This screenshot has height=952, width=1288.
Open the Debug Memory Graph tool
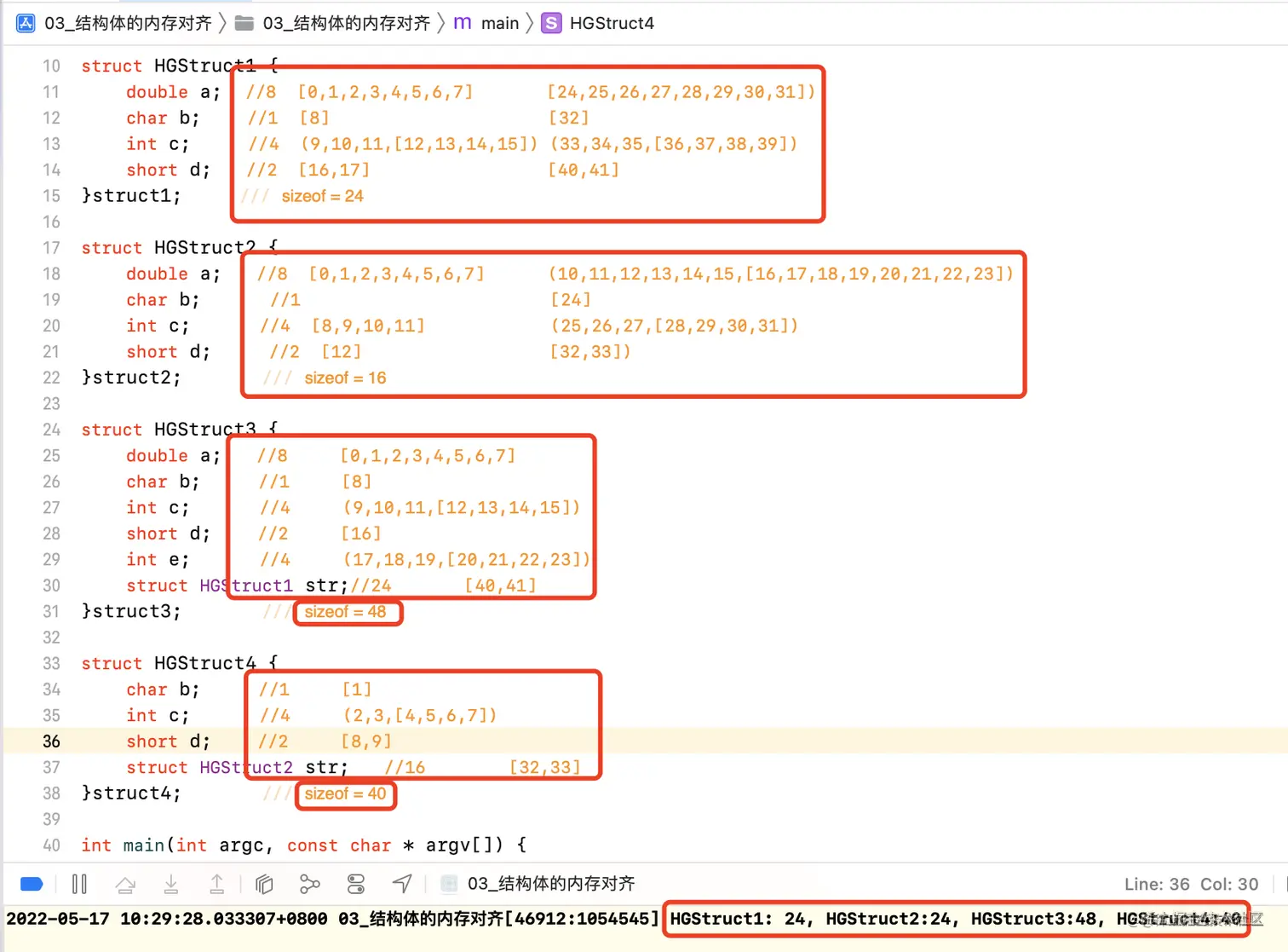(x=310, y=884)
